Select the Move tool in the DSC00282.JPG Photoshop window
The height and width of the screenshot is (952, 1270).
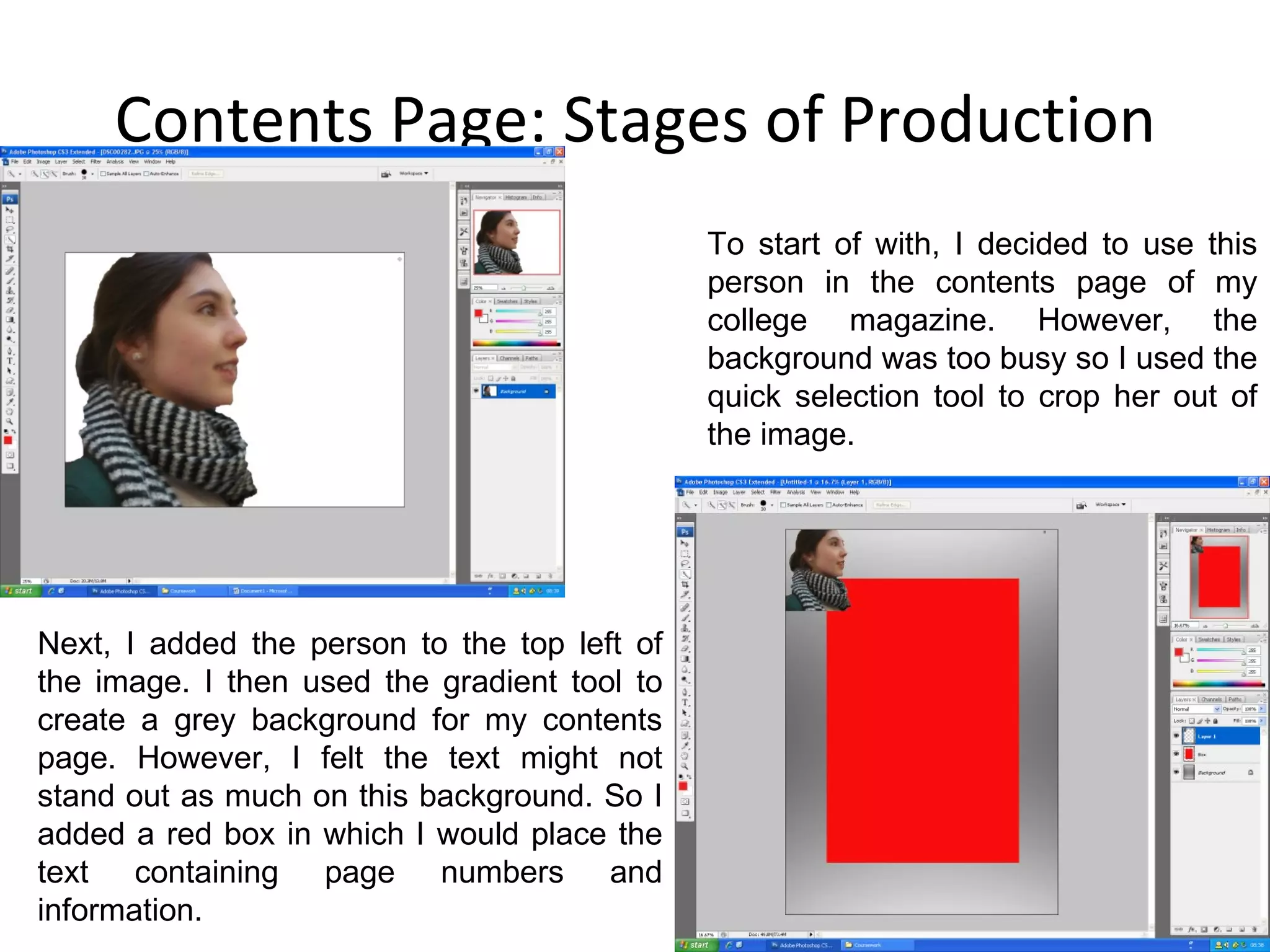coord(9,209)
